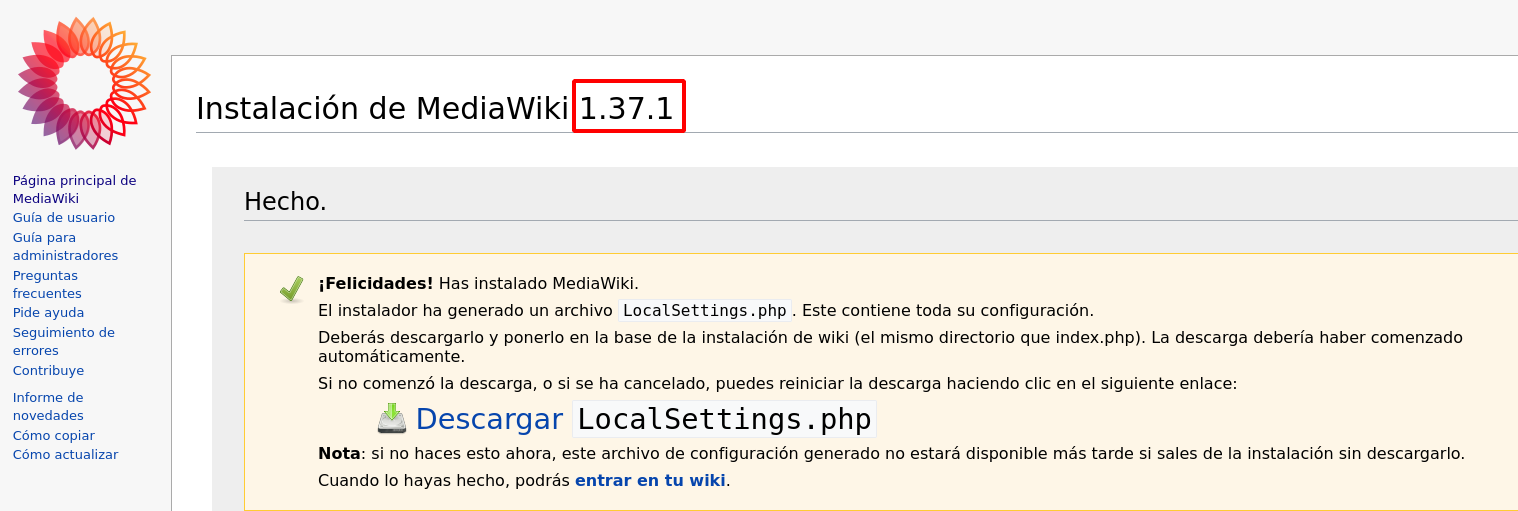Open the Guía de usuario link
The height and width of the screenshot is (511, 1518).
tap(64, 217)
